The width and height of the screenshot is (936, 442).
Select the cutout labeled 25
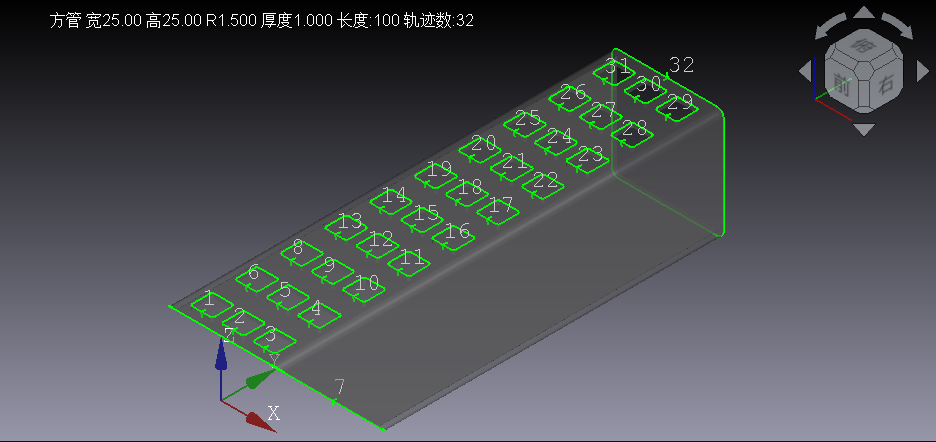[x=525, y=122]
